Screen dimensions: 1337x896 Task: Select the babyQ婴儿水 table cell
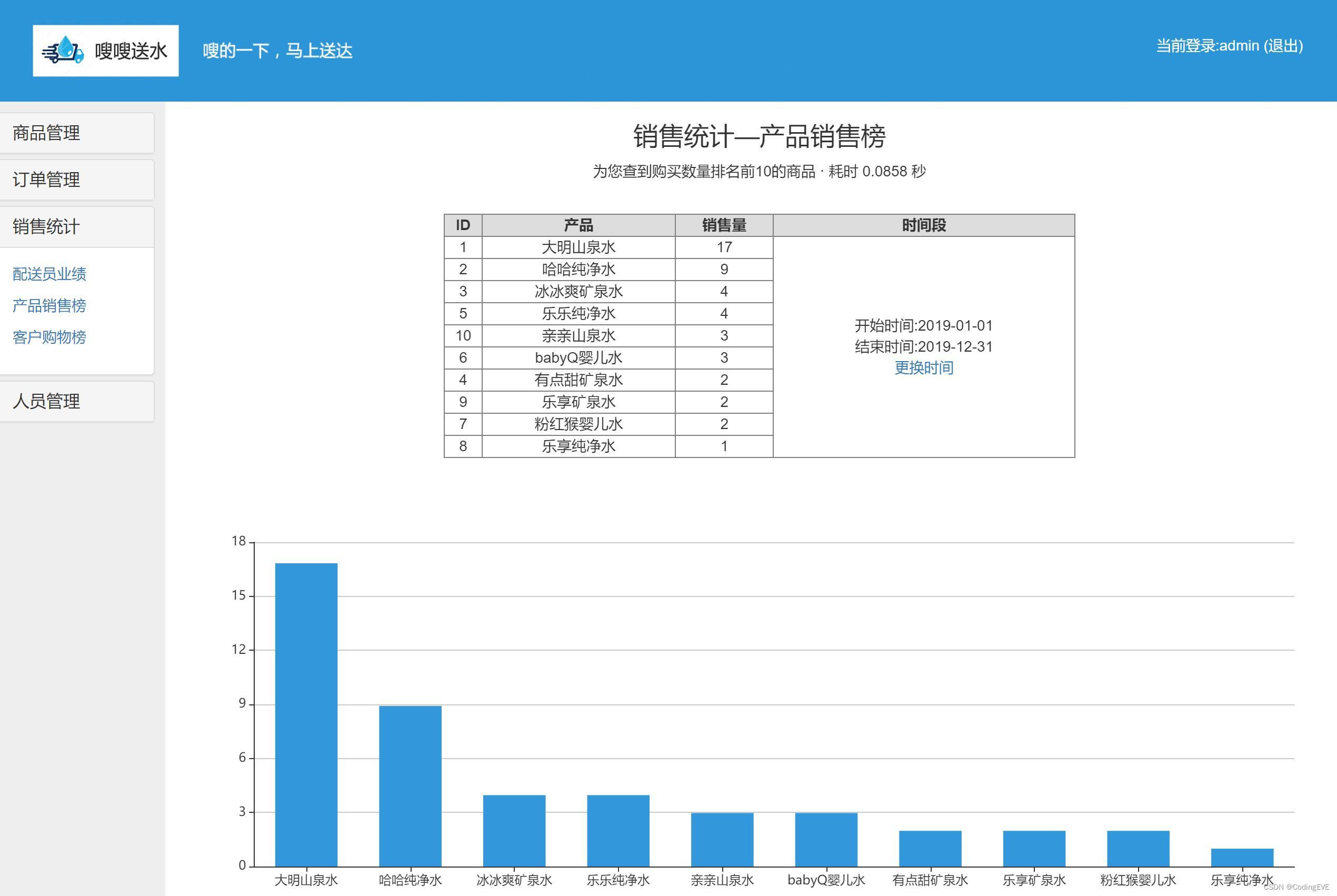coord(578,357)
